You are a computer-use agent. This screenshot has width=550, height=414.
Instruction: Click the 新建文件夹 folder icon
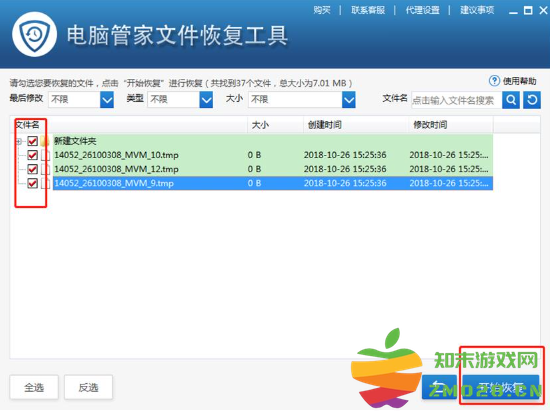point(45,141)
